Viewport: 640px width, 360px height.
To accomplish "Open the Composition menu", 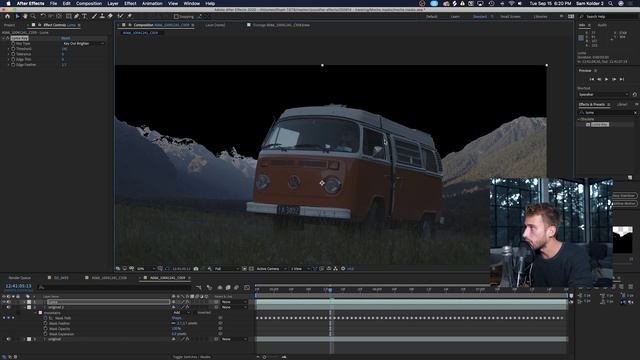I will click(89, 3).
